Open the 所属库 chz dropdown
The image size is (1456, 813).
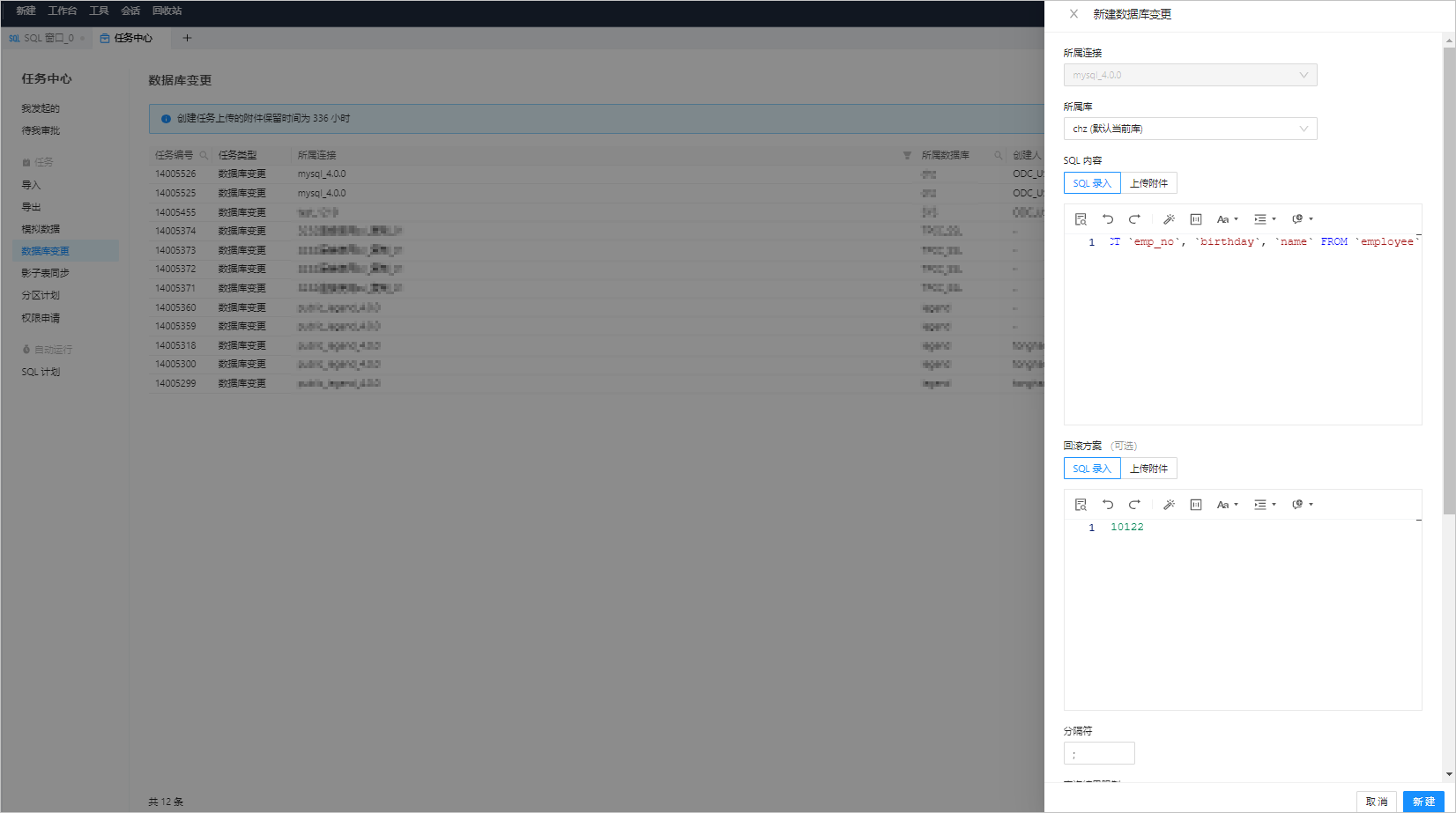click(x=1190, y=129)
